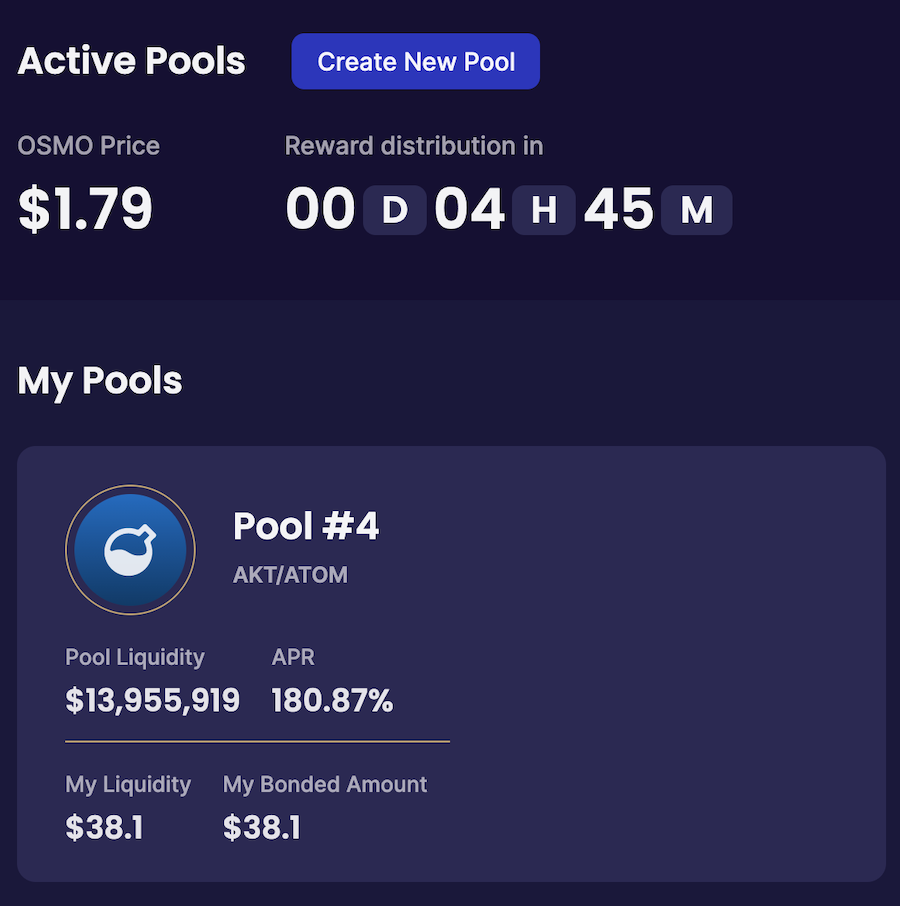900x906 pixels.
Task: Click the H hours badge
Action: click(544, 210)
